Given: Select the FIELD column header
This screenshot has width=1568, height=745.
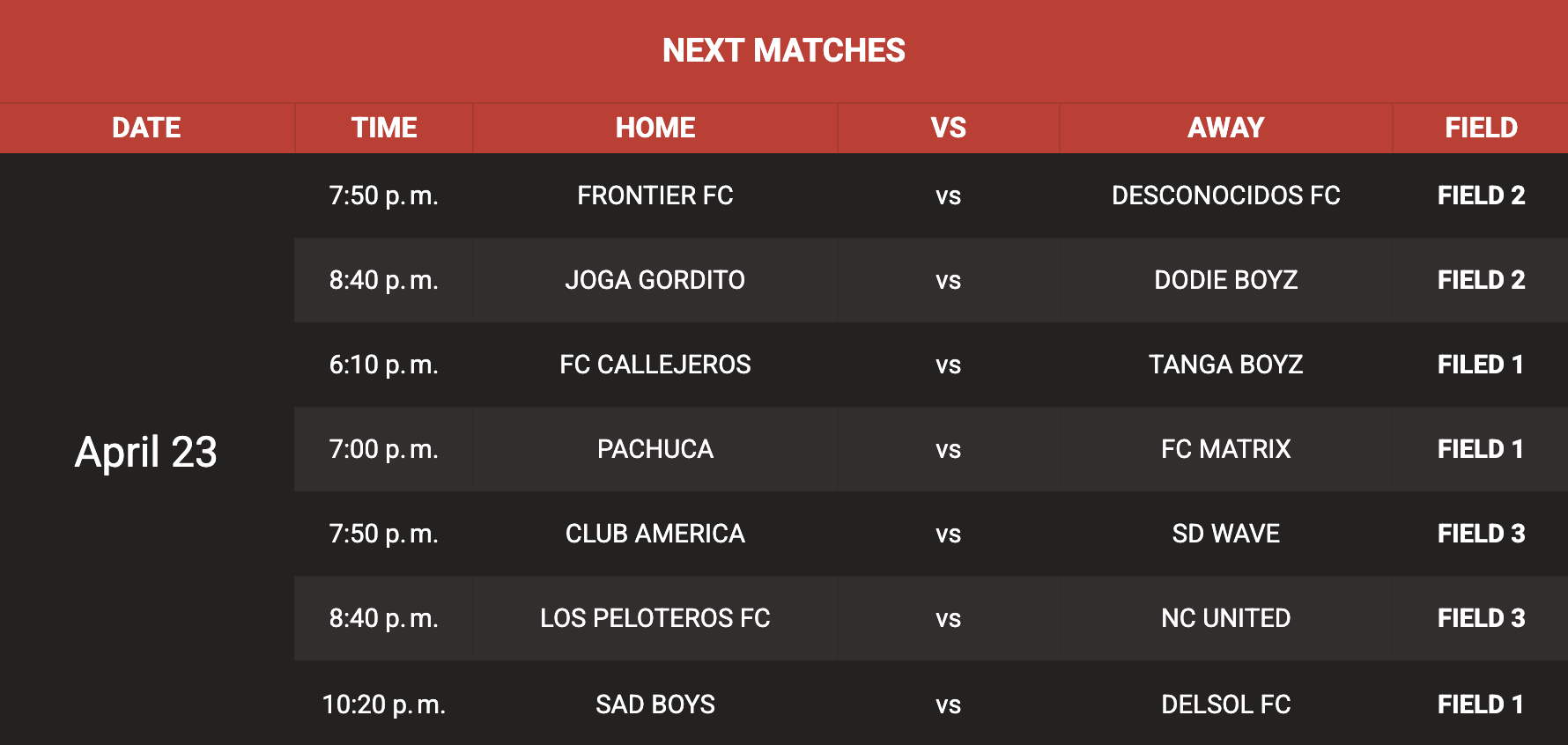Looking at the screenshot, I should [1481, 128].
